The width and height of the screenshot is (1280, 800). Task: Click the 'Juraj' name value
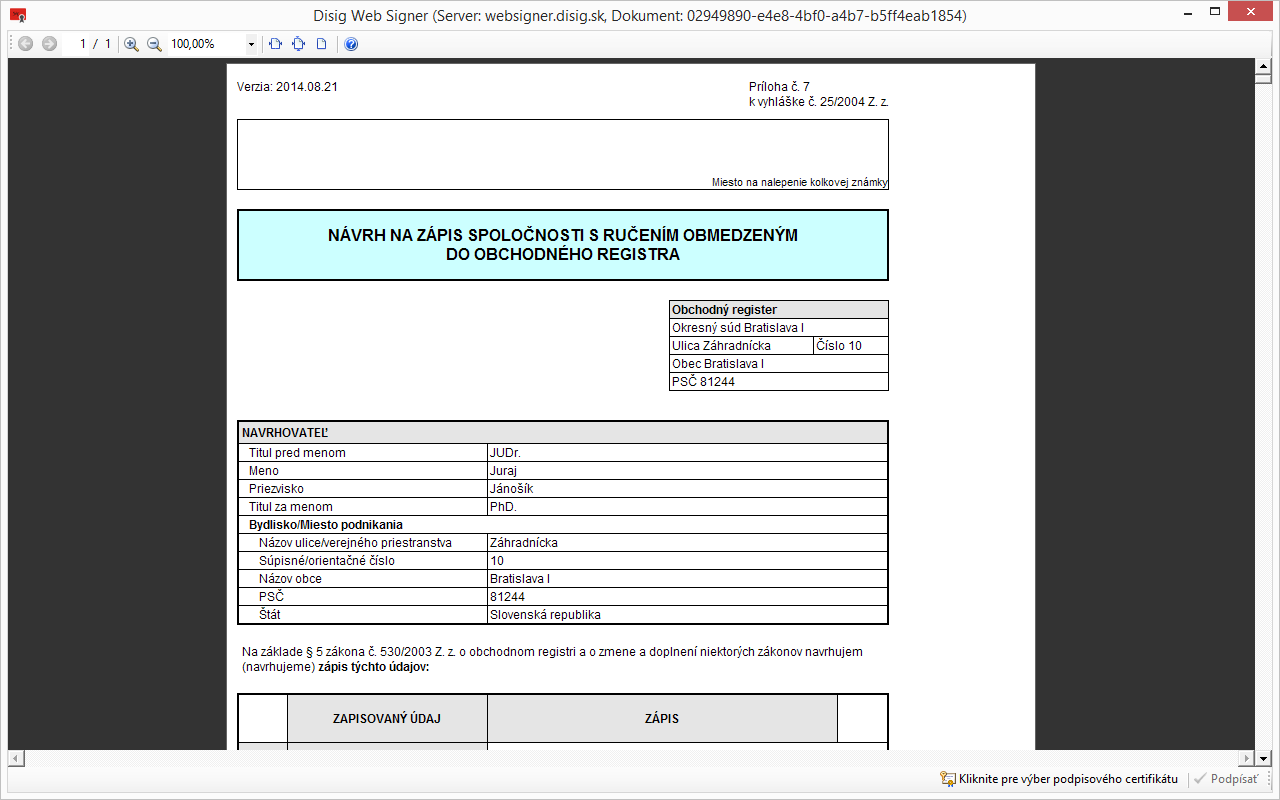click(x=504, y=471)
